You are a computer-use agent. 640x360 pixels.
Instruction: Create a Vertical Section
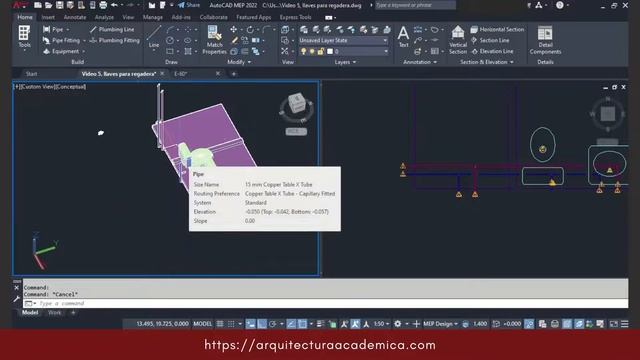(458, 40)
